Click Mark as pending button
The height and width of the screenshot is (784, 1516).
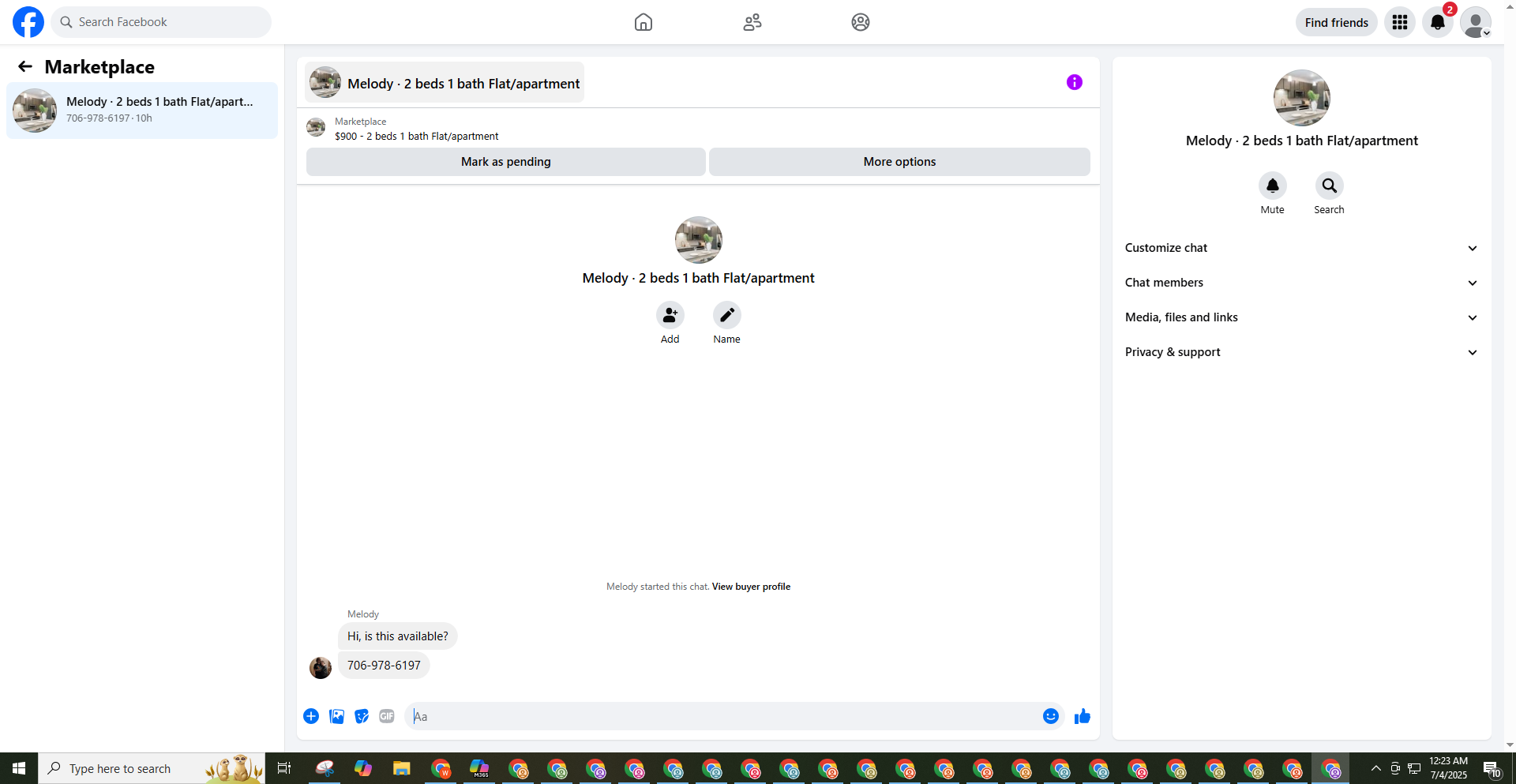(x=505, y=162)
